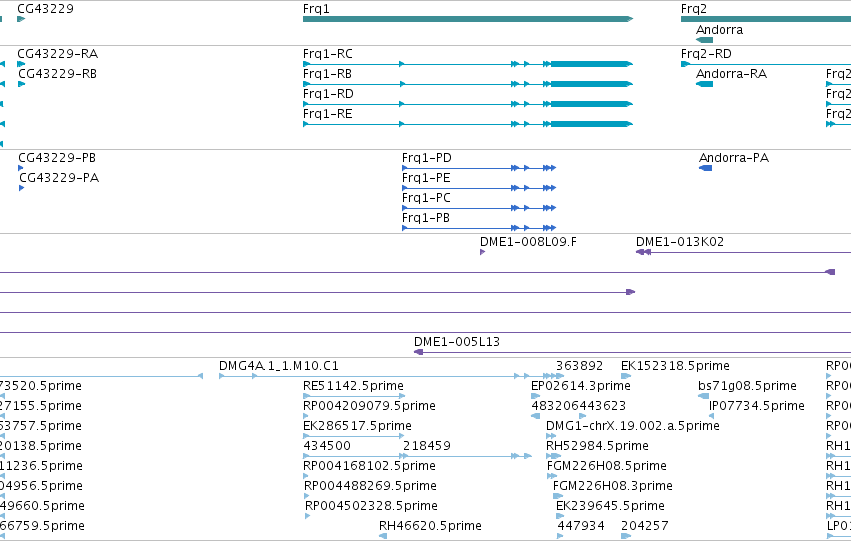Click the 434500 feature label

pos(327,446)
